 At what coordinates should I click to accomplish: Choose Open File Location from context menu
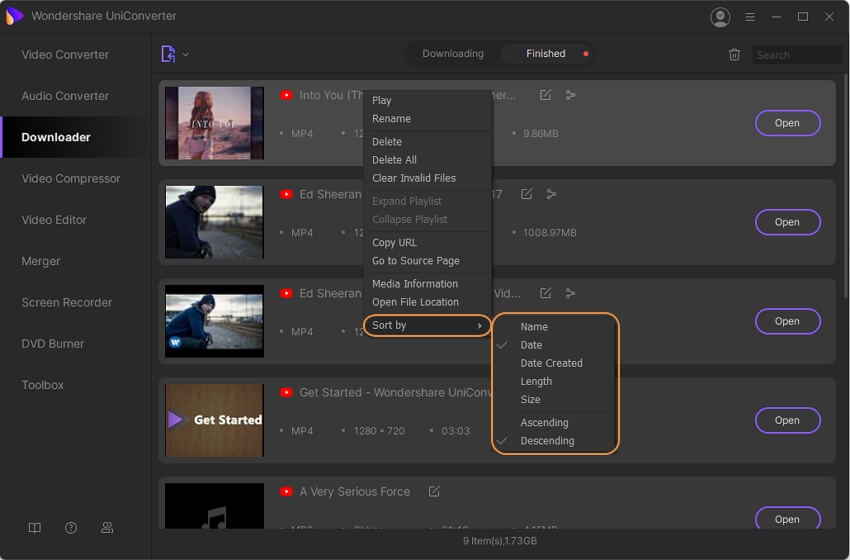(x=415, y=302)
